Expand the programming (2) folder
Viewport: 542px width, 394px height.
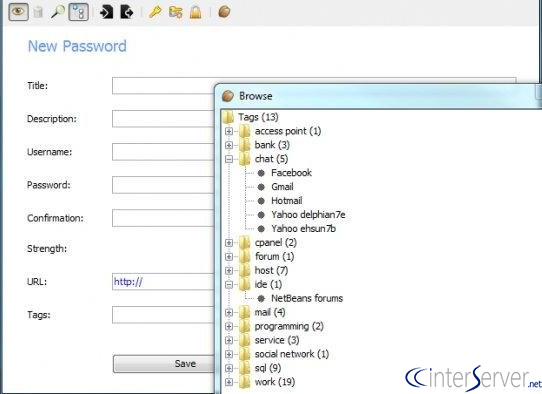(x=228, y=326)
